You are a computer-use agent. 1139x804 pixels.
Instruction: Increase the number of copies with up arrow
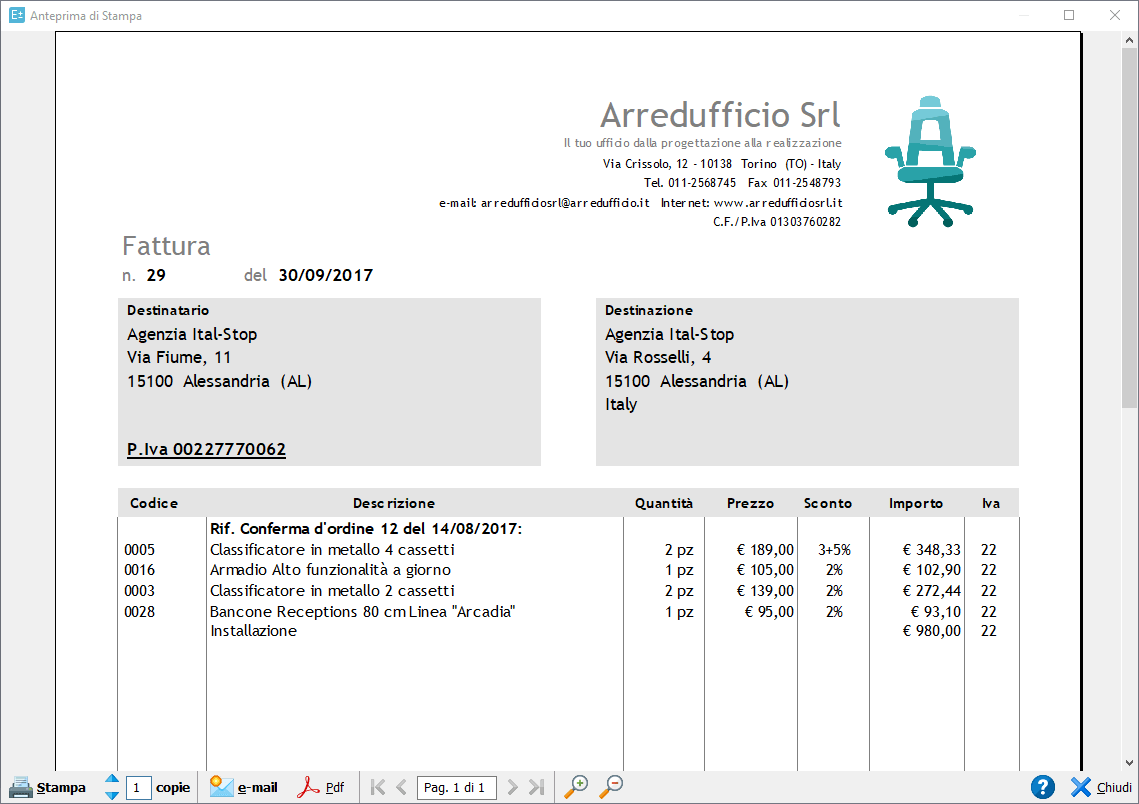point(112,779)
